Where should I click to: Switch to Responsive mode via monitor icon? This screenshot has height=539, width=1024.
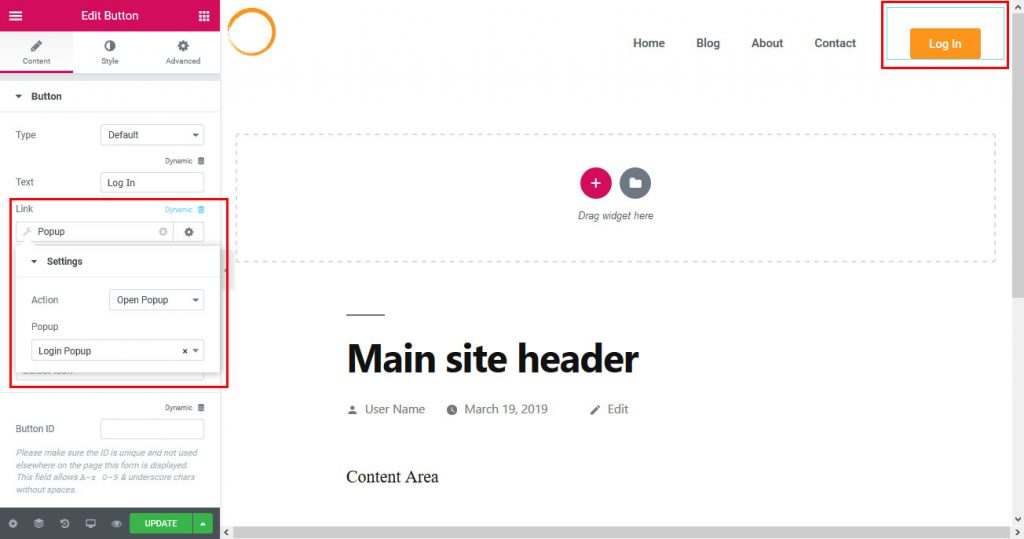tap(91, 524)
